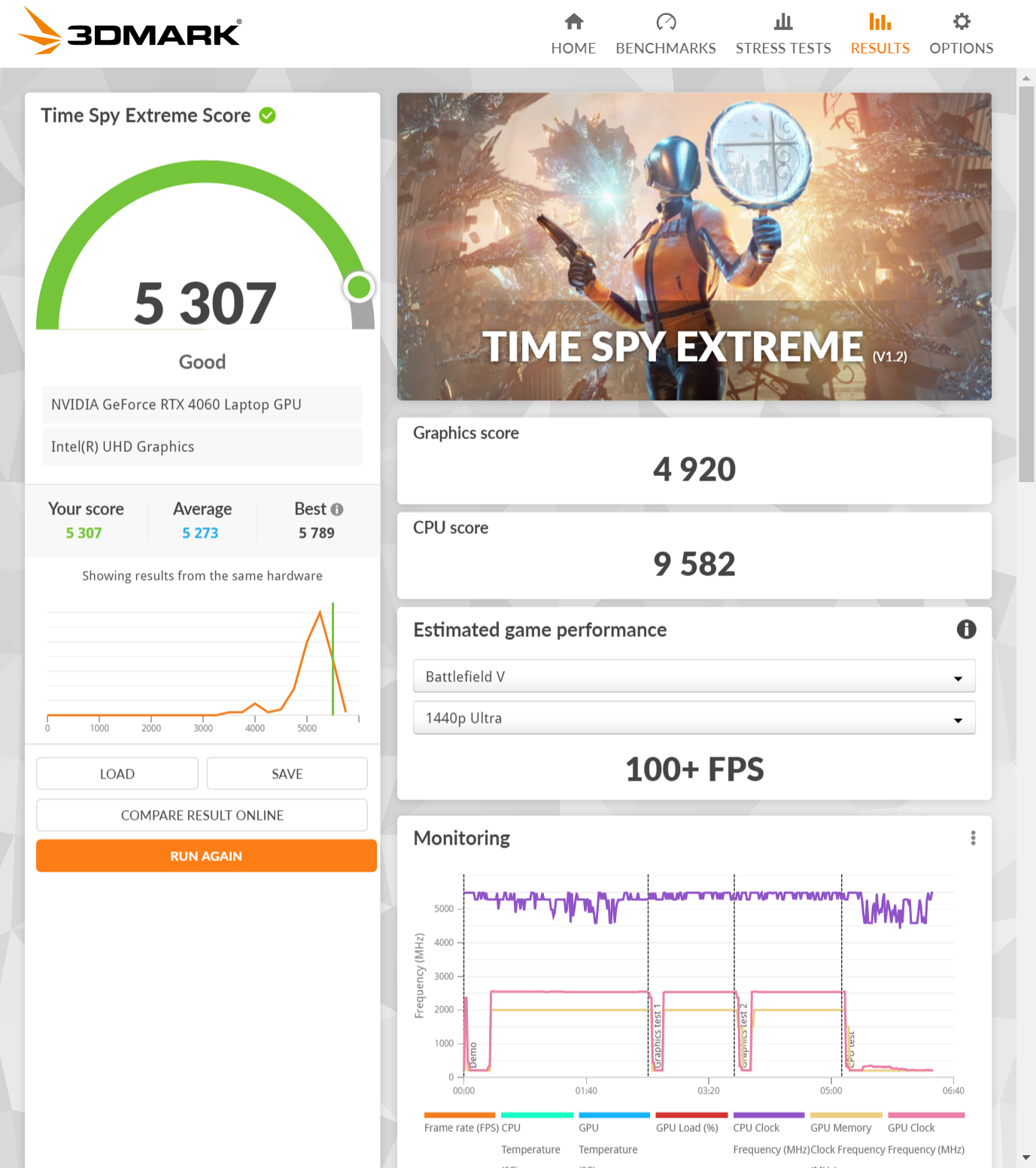Click the CPU score value 9 582
The width and height of the screenshot is (1036, 1168).
tap(694, 564)
